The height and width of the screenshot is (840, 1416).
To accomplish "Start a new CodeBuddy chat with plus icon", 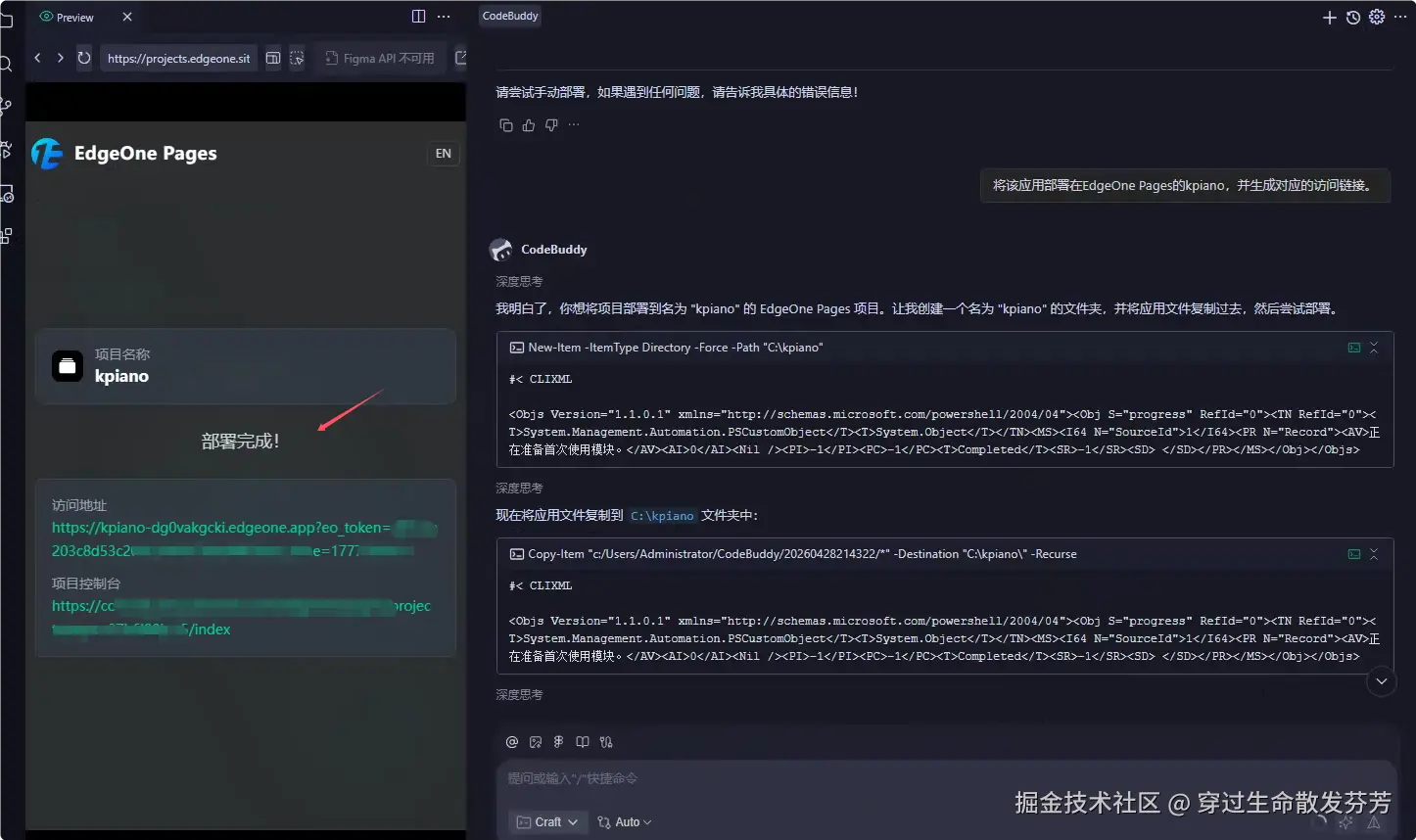I will pos(1329,18).
